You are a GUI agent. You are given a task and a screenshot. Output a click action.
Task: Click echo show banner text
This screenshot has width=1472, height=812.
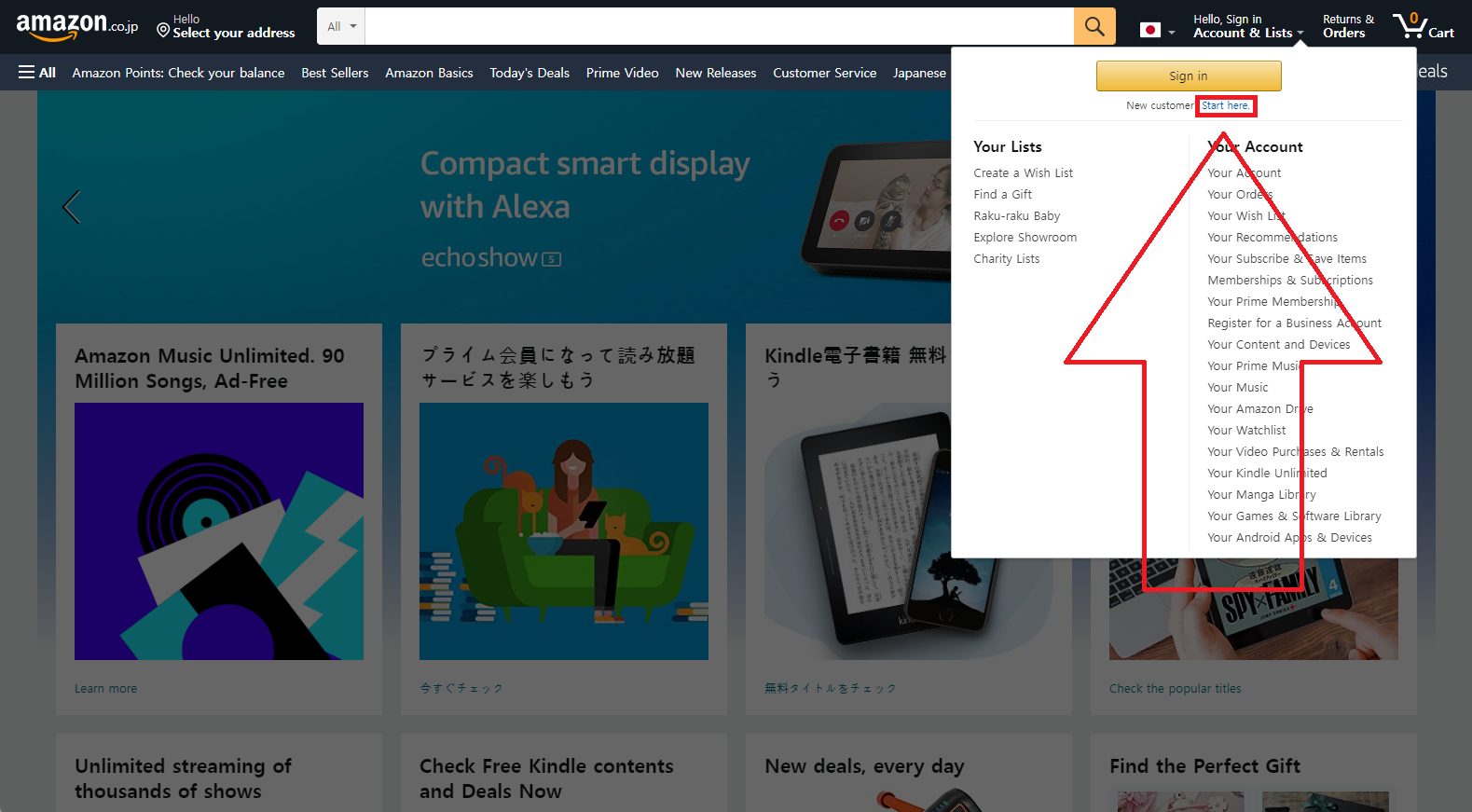click(491, 257)
